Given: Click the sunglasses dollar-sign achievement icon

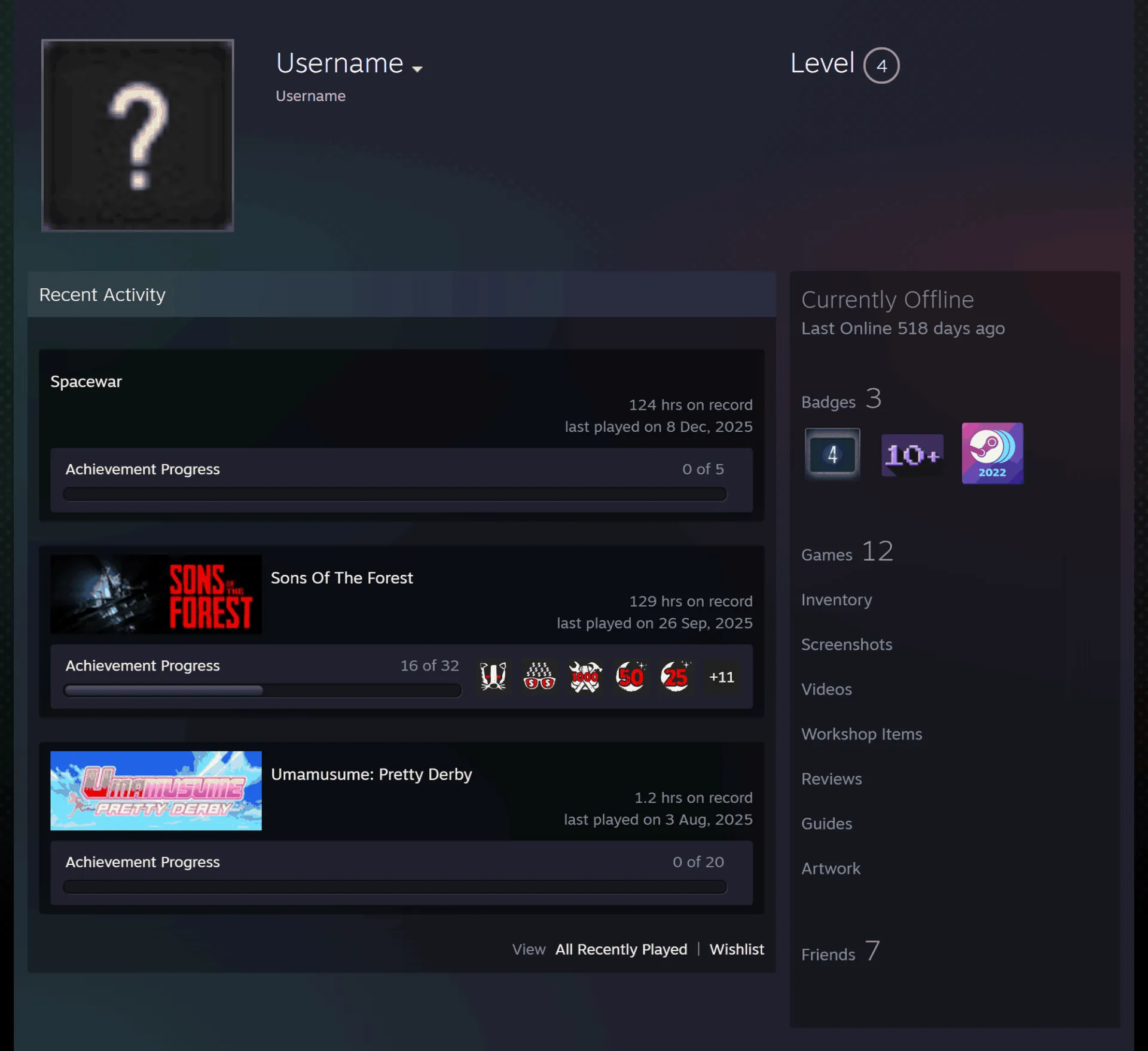Looking at the screenshot, I should pyautogui.click(x=539, y=677).
